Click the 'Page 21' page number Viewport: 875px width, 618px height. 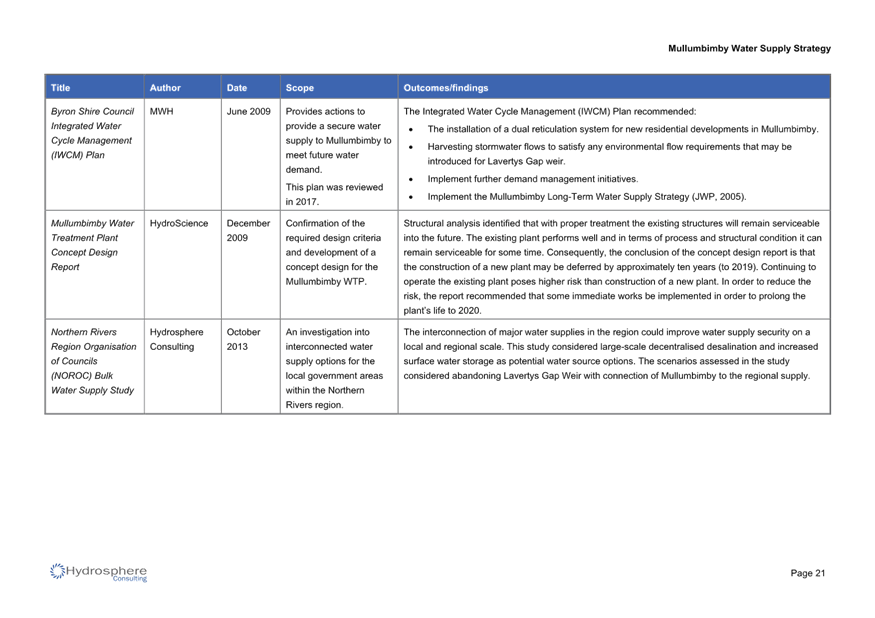click(x=807, y=573)
